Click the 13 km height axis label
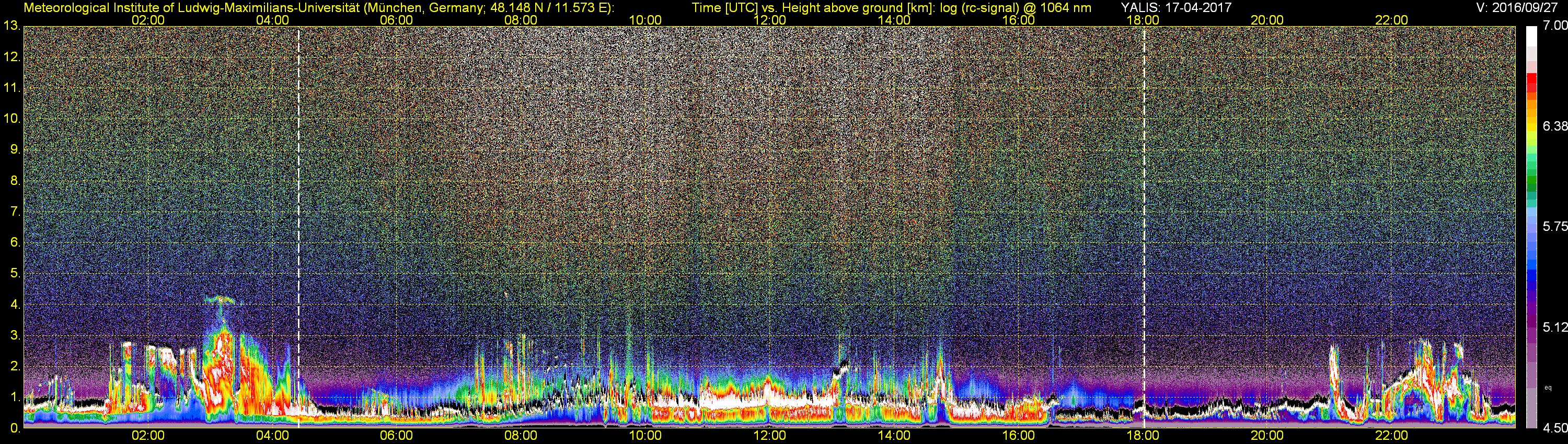1568x444 pixels. pyautogui.click(x=11, y=26)
